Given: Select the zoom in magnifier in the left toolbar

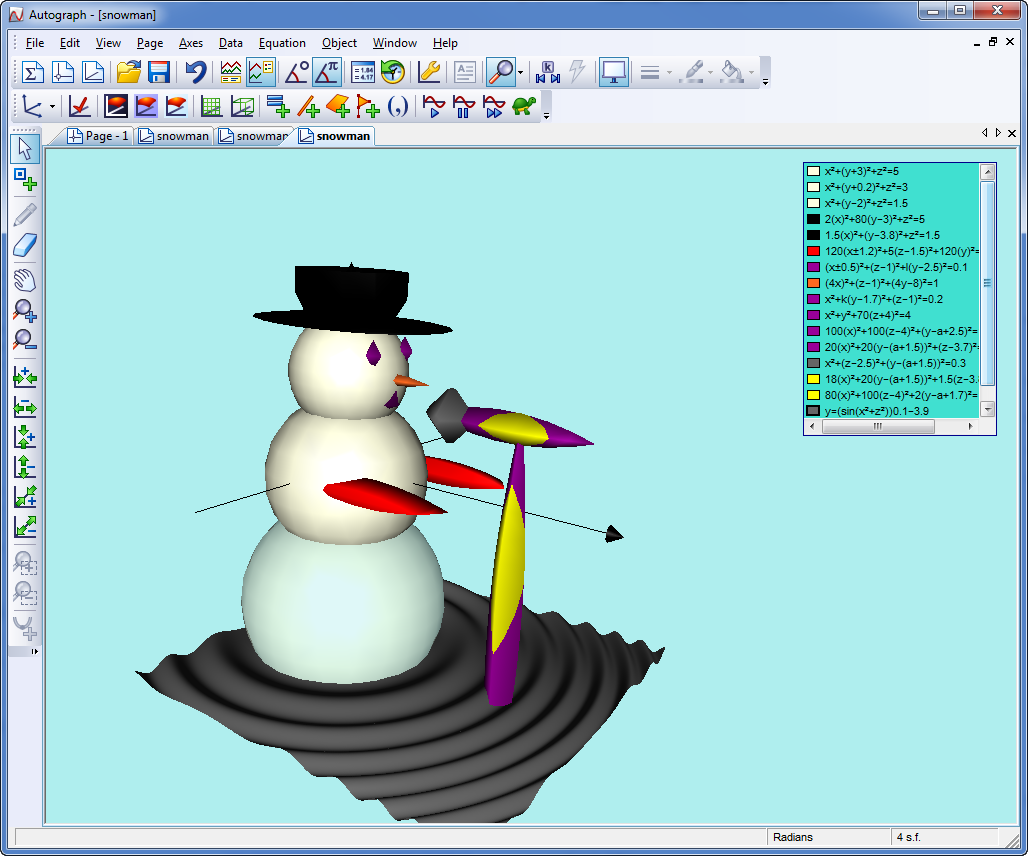Looking at the screenshot, I should pos(25,310).
